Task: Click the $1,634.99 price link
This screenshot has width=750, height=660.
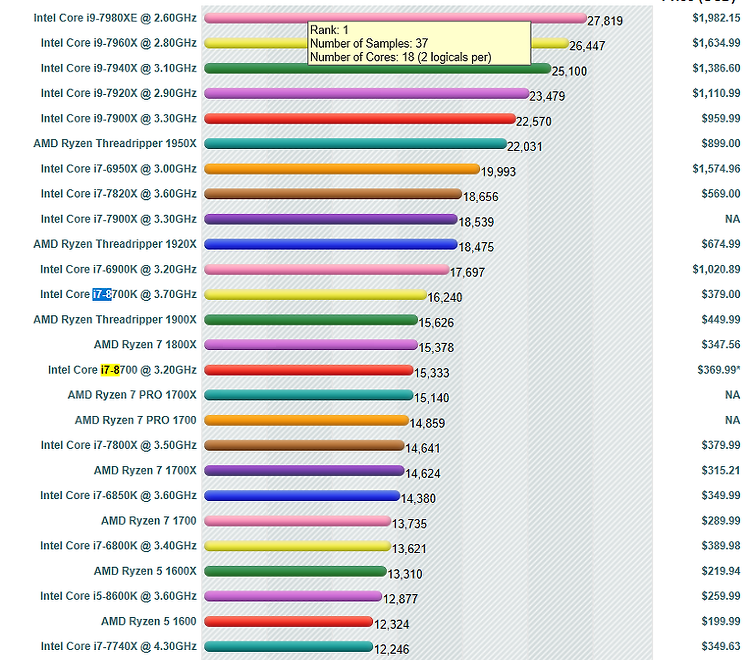Action: click(x=716, y=43)
